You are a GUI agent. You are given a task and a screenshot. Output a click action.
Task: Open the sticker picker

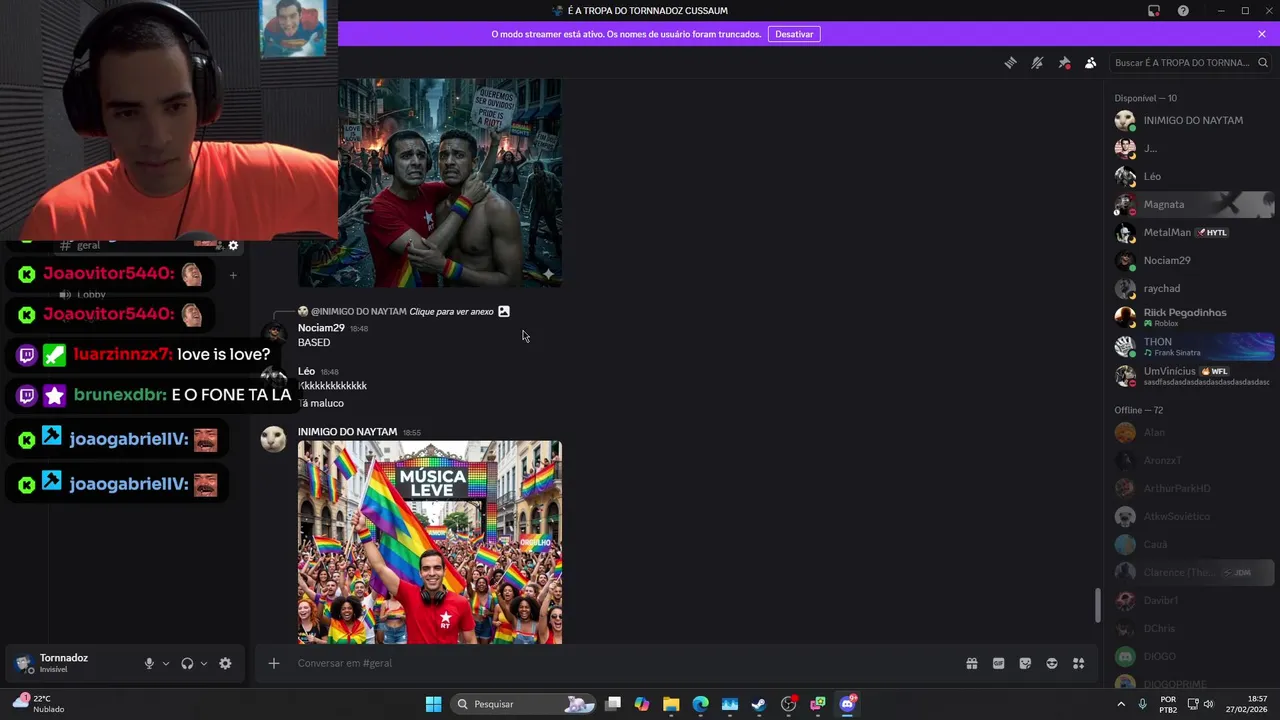pyautogui.click(x=1025, y=663)
